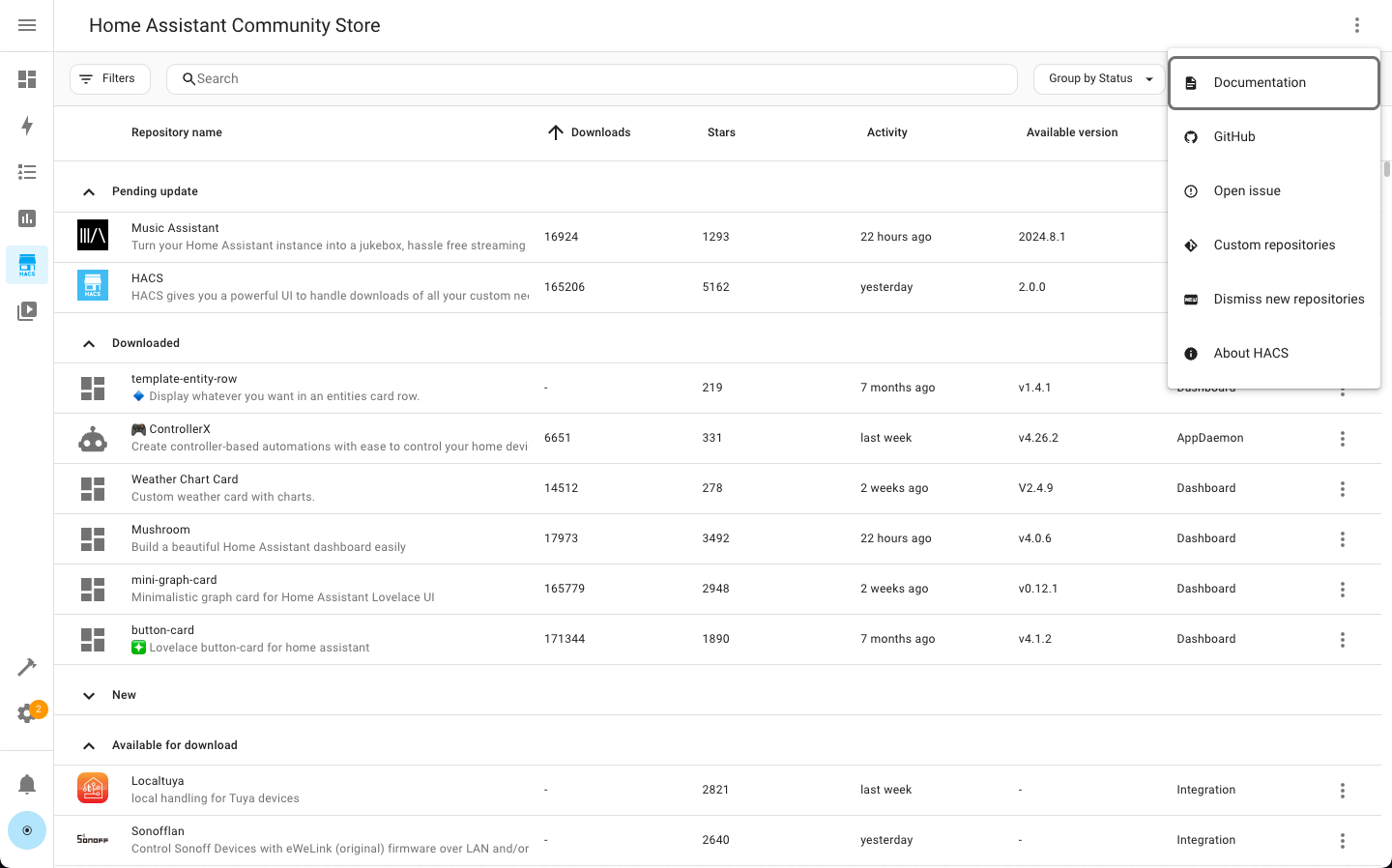Select Custom repositories from the menu
Image resolution: width=1392 pixels, height=868 pixels.
tap(1274, 245)
